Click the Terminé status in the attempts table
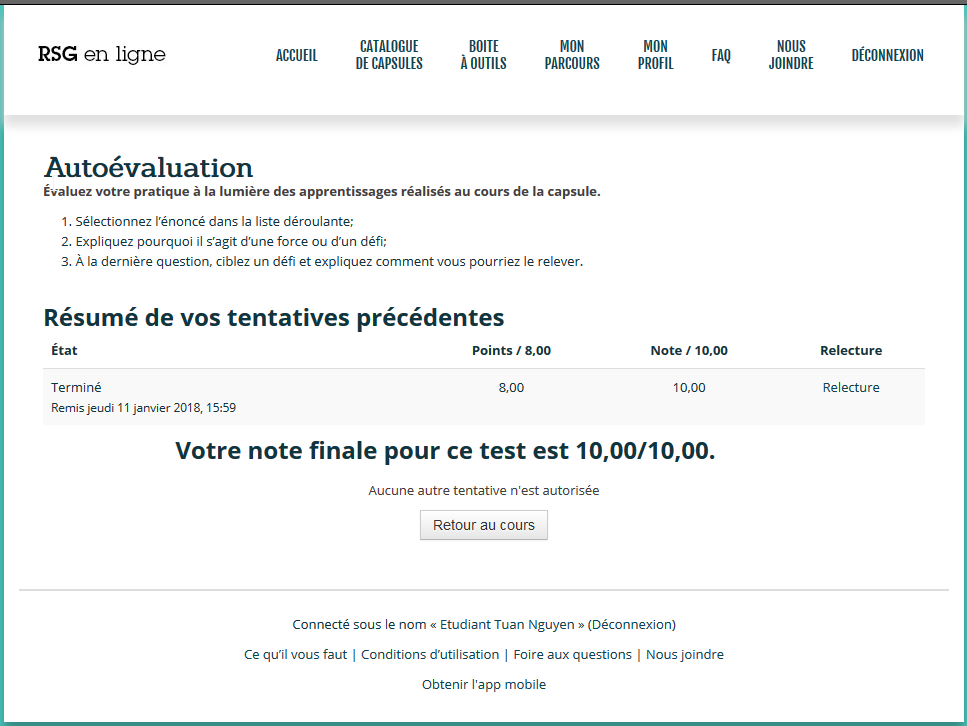Viewport: 967px width, 726px height. 76,388
